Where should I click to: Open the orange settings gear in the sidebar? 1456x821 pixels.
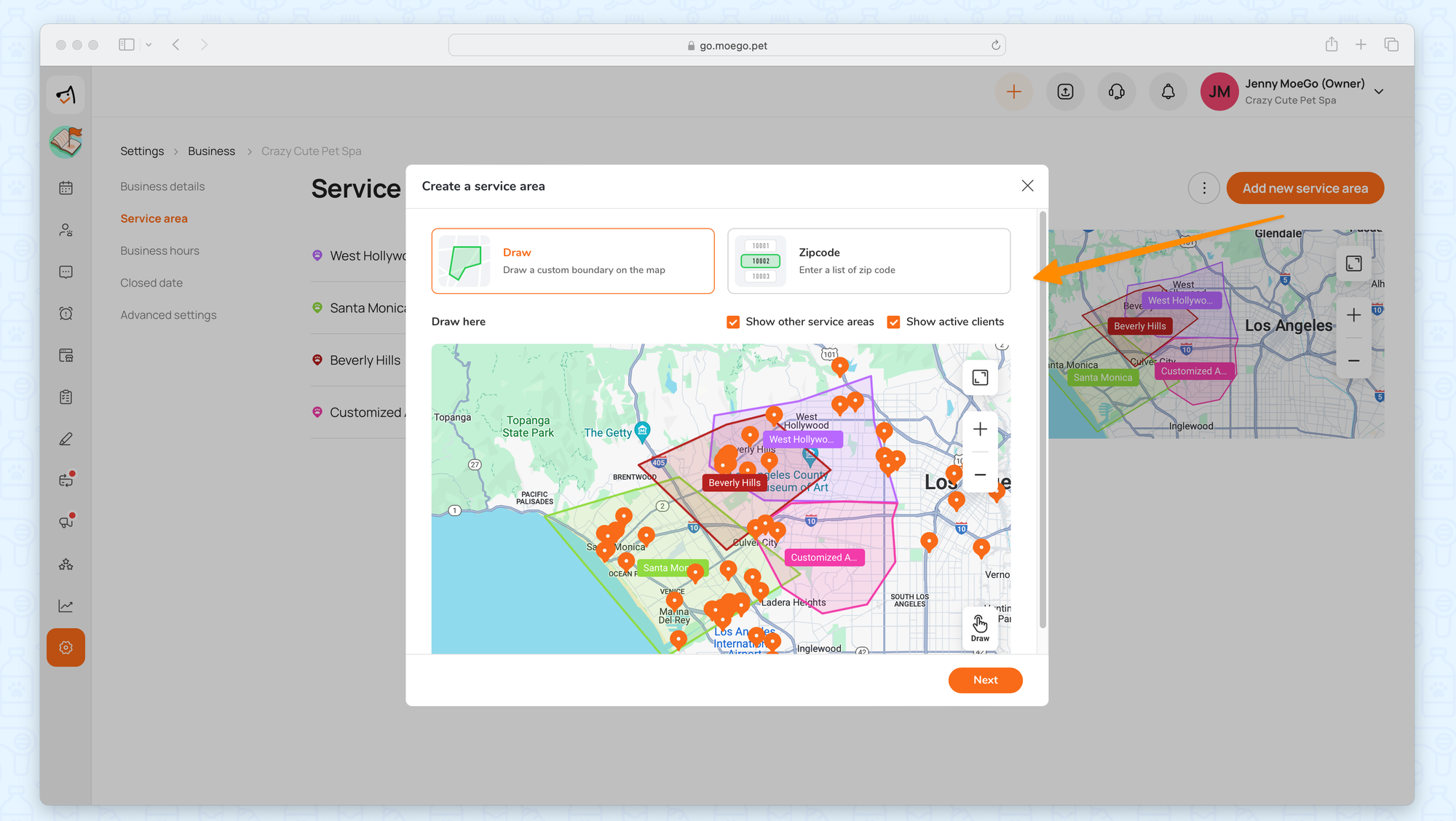(x=66, y=648)
